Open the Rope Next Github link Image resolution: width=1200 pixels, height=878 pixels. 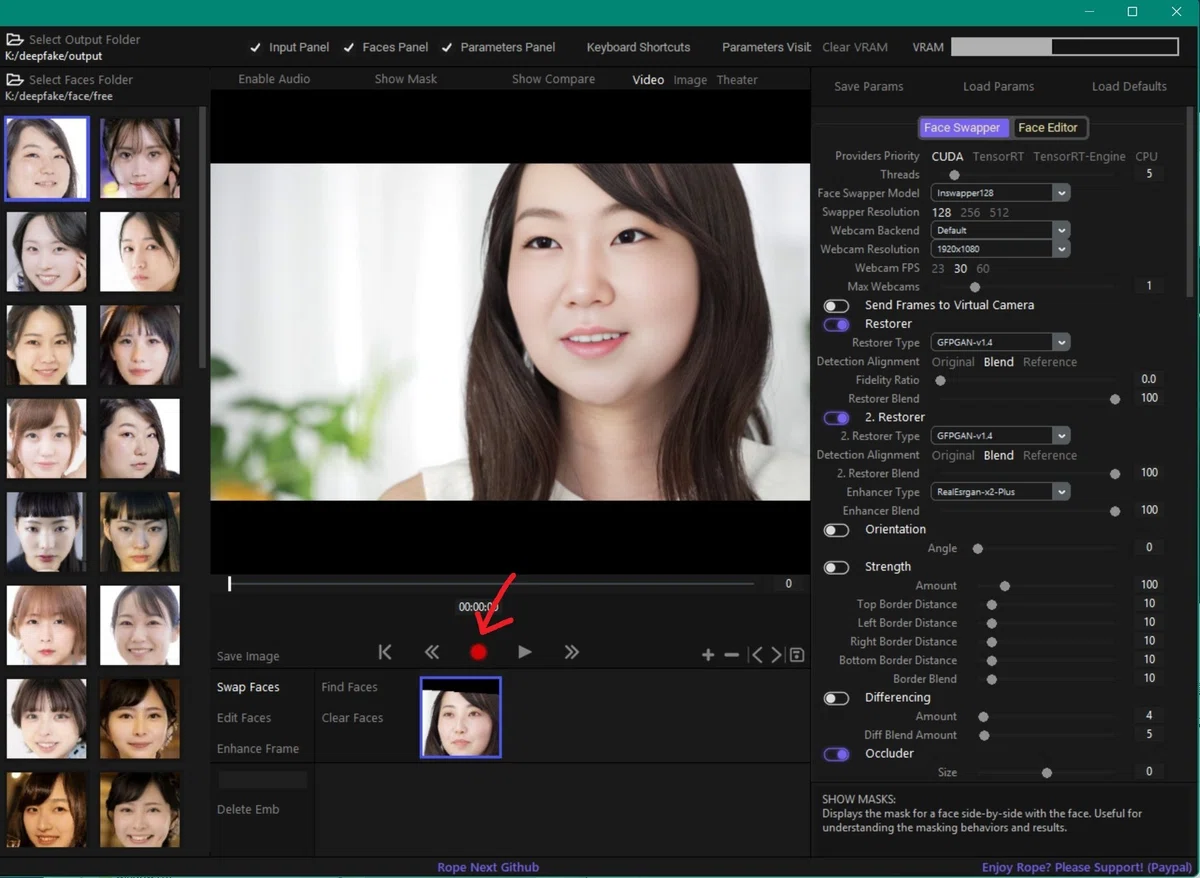pyautogui.click(x=488, y=867)
